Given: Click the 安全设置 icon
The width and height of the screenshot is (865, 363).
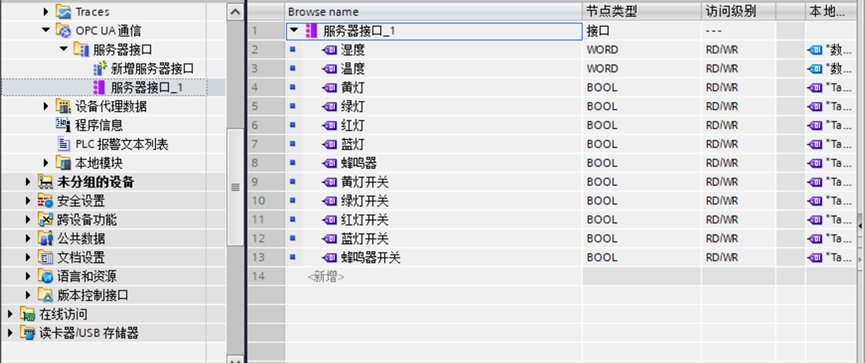Looking at the screenshot, I should pos(45,201).
